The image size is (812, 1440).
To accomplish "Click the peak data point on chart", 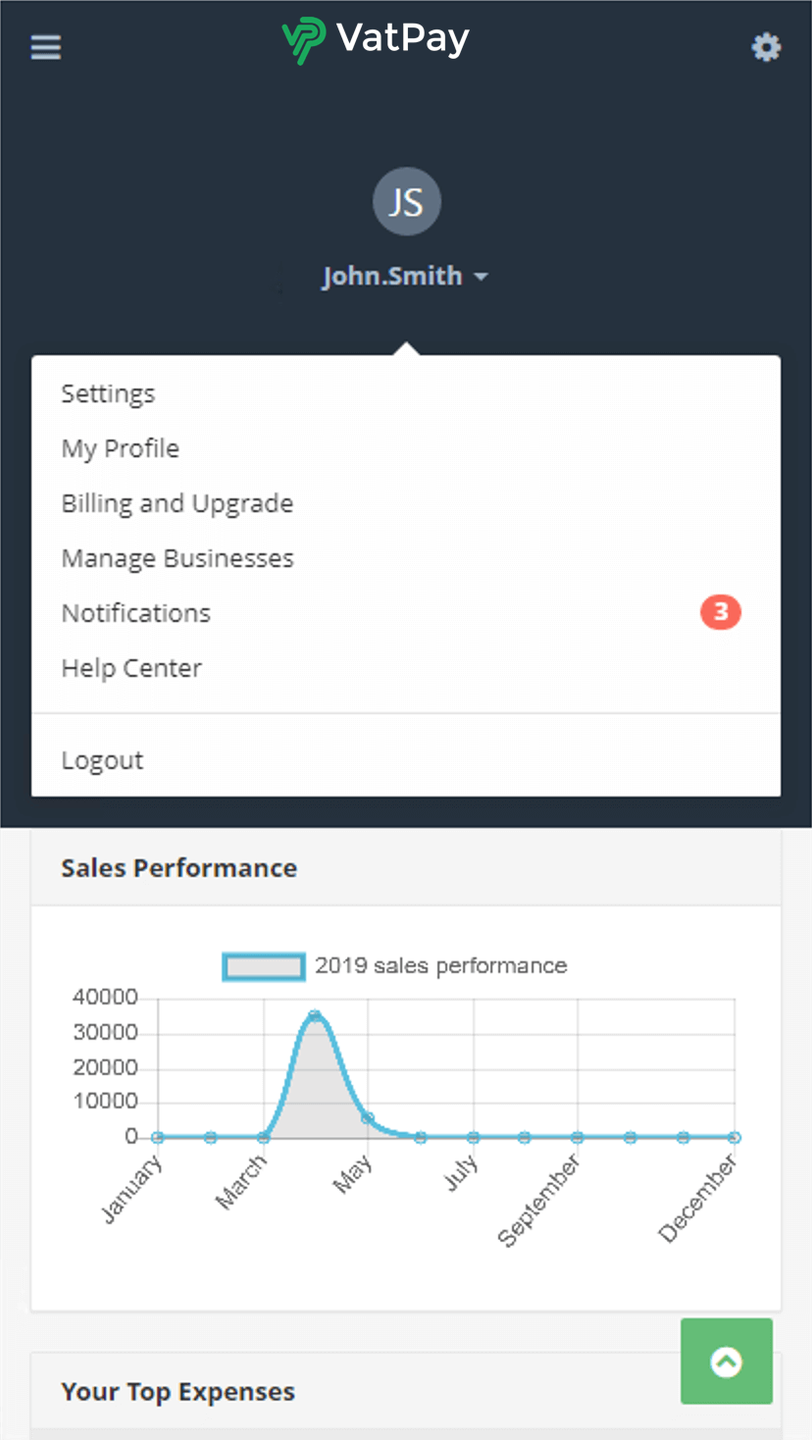I will pos(315,1016).
